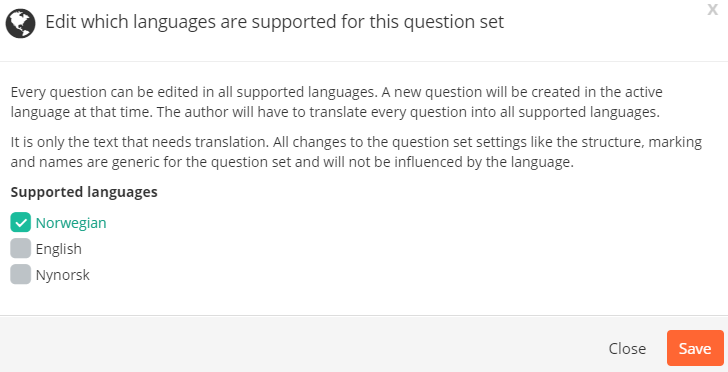Click the white checkmark inside the Norwegian box
728x372 pixels.
click(20, 223)
